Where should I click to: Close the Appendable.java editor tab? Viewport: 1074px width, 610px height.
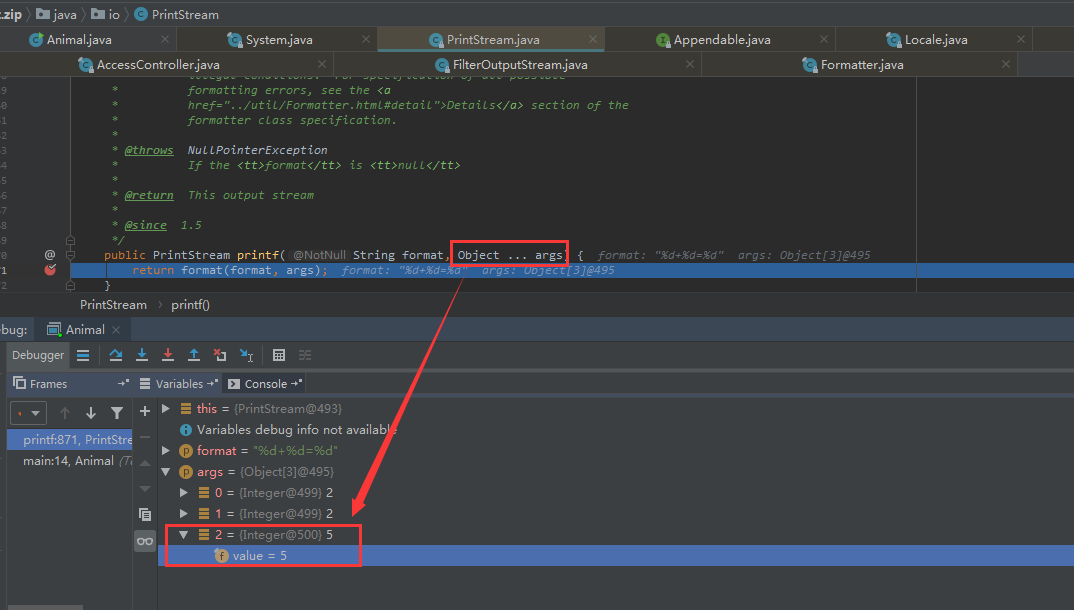[x=823, y=40]
